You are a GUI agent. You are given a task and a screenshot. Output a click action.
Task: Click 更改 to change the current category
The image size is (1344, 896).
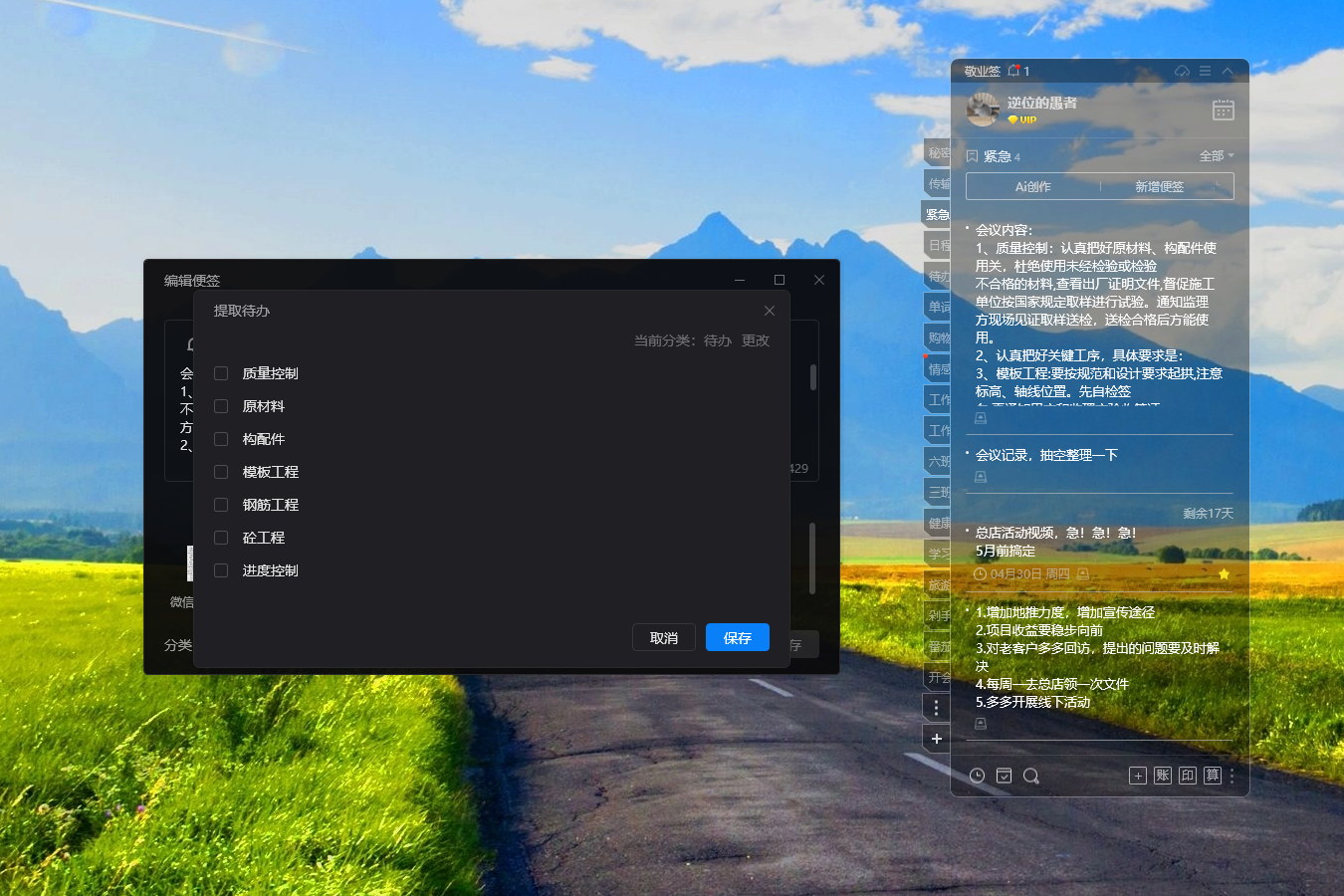coord(756,340)
